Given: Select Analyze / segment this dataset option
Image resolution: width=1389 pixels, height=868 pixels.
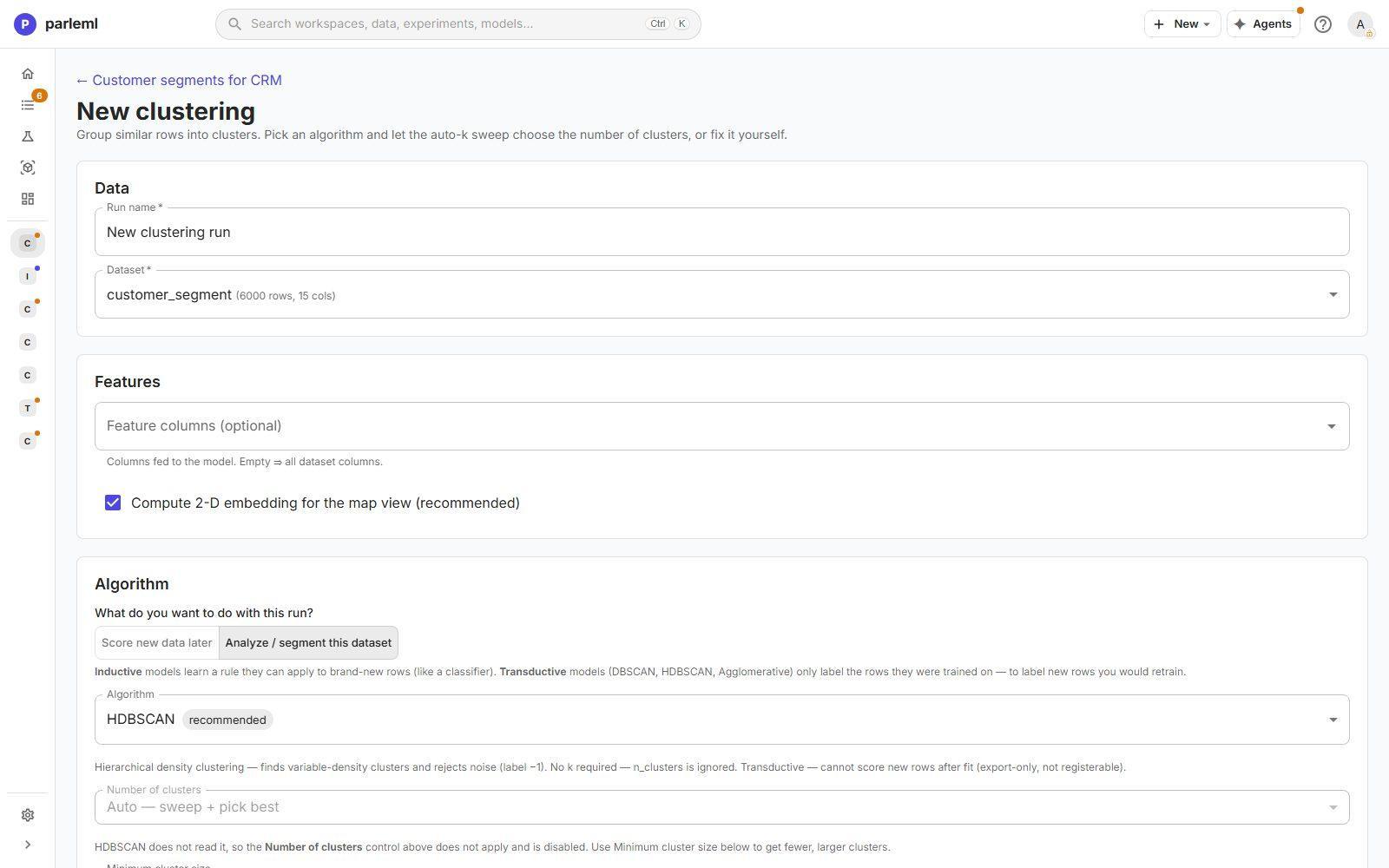Looking at the screenshot, I should pyautogui.click(x=308, y=642).
